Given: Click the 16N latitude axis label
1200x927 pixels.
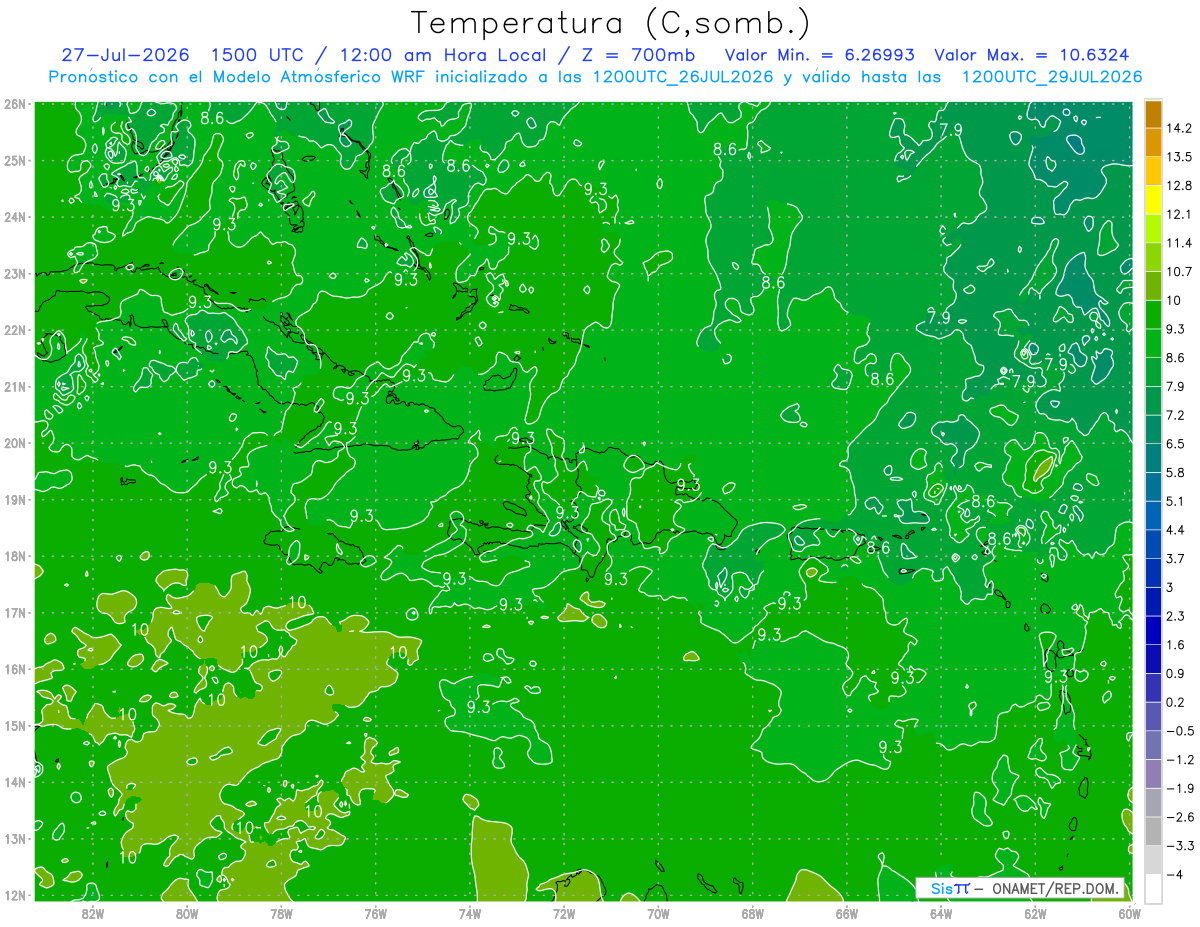Looking at the screenshot, I should click(x=14, y=669).
